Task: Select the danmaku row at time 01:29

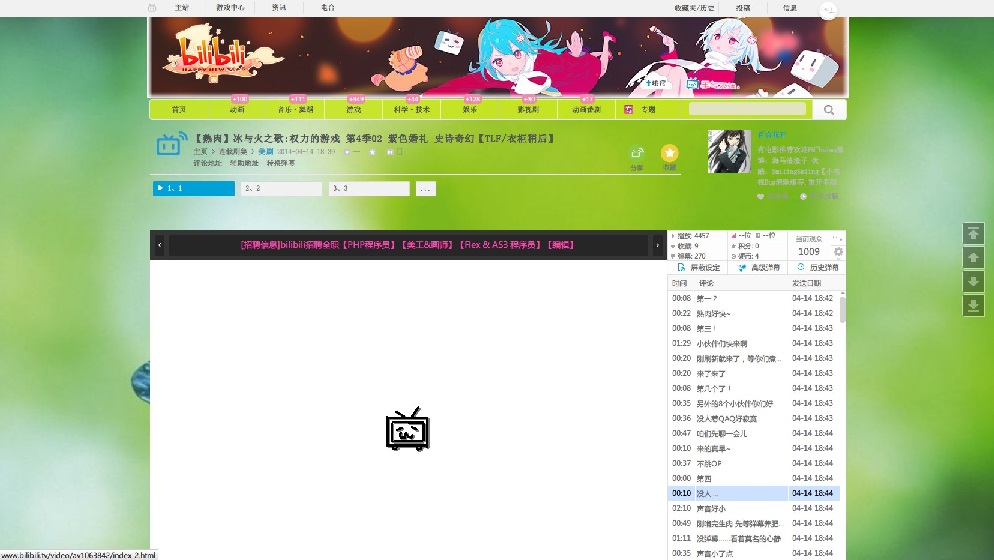Action: [754, 343]
